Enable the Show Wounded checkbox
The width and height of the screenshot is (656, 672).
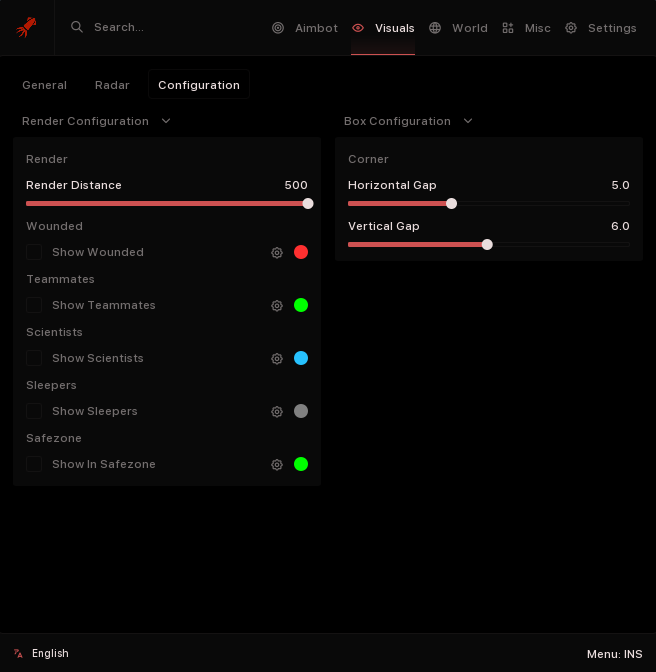[34, 252]
